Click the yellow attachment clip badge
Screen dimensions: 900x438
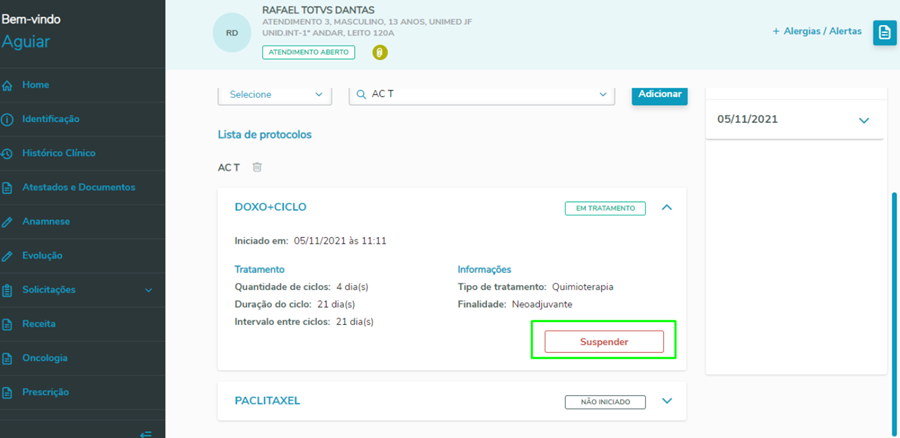click(379, 53)
